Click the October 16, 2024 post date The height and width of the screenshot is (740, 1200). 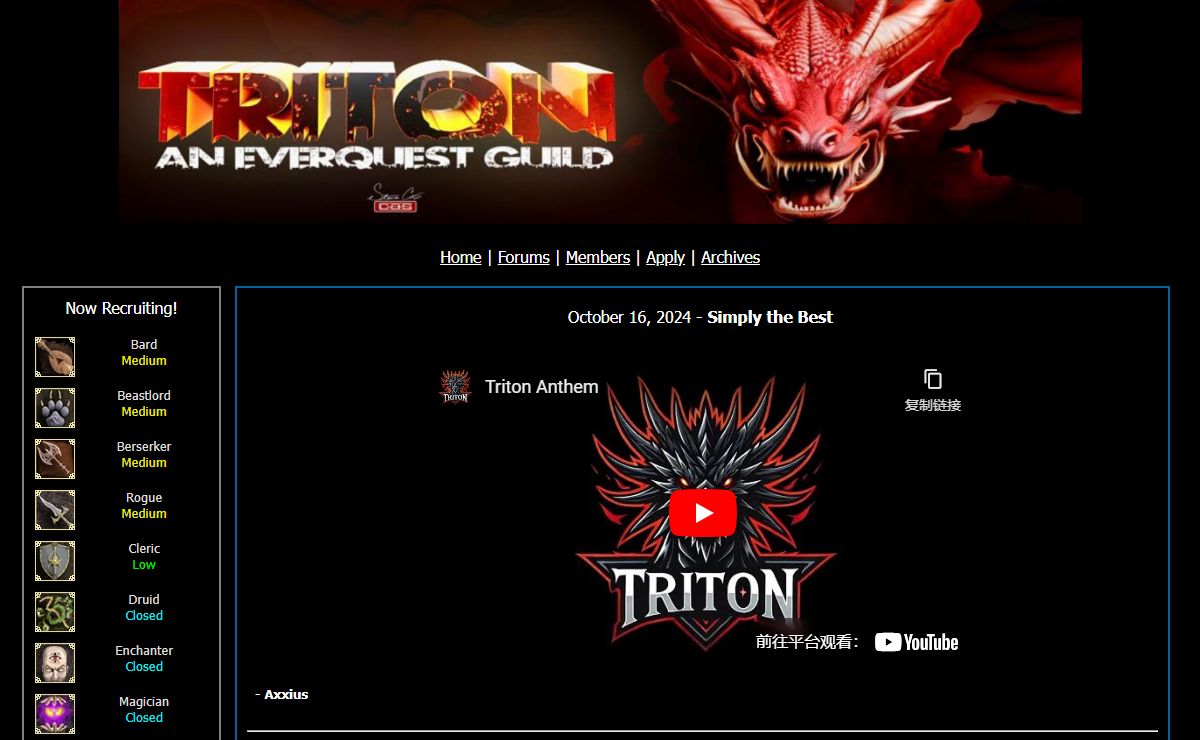click(629, 317)
